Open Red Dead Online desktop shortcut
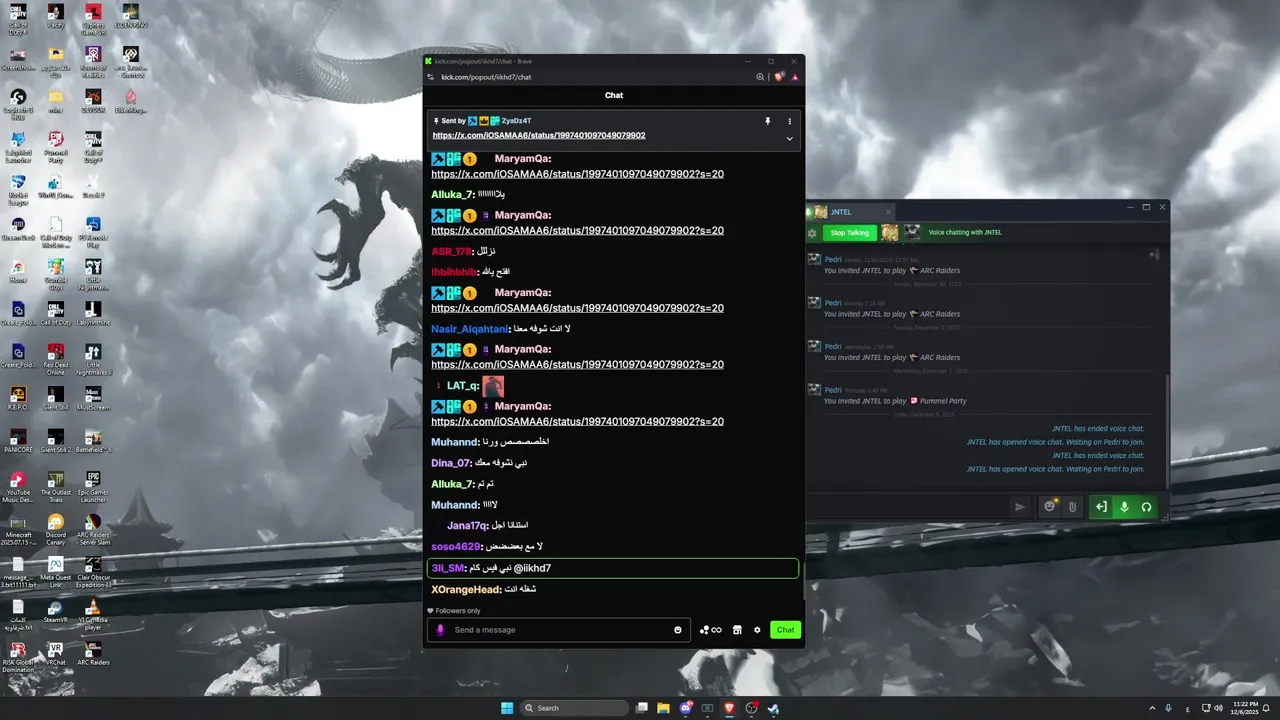 pyautogui.click(x=55, y=360)
